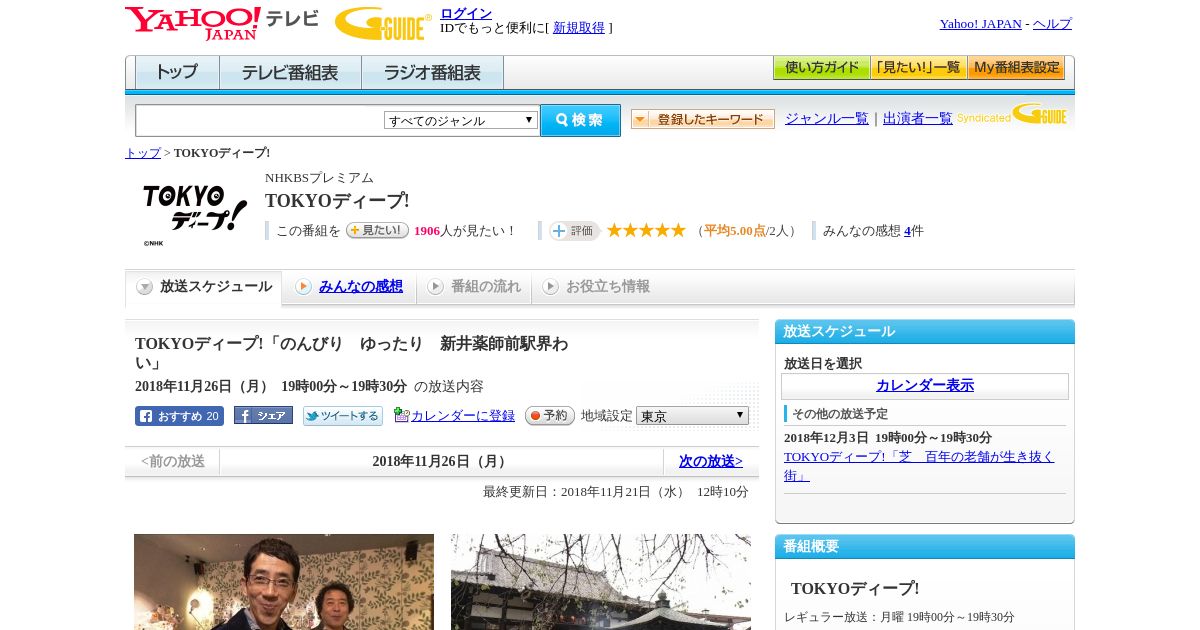Open the 「見たい!」一覧 button
1200x630 pixels.
point(918,68)
